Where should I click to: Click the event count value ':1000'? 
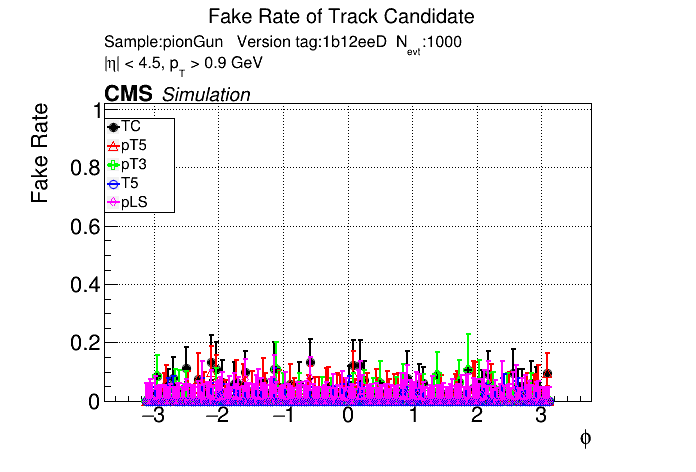[442, 42]
